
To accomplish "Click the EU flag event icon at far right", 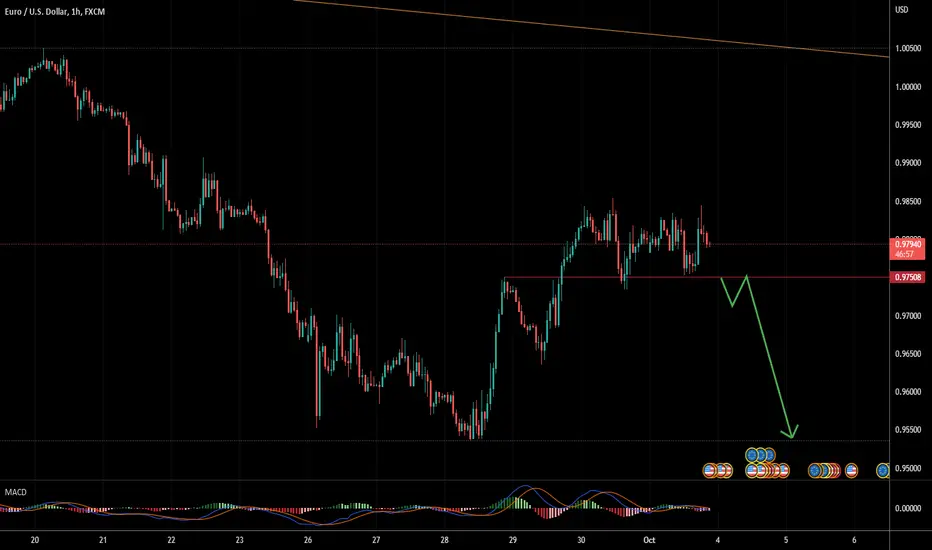I will (883, 471).
